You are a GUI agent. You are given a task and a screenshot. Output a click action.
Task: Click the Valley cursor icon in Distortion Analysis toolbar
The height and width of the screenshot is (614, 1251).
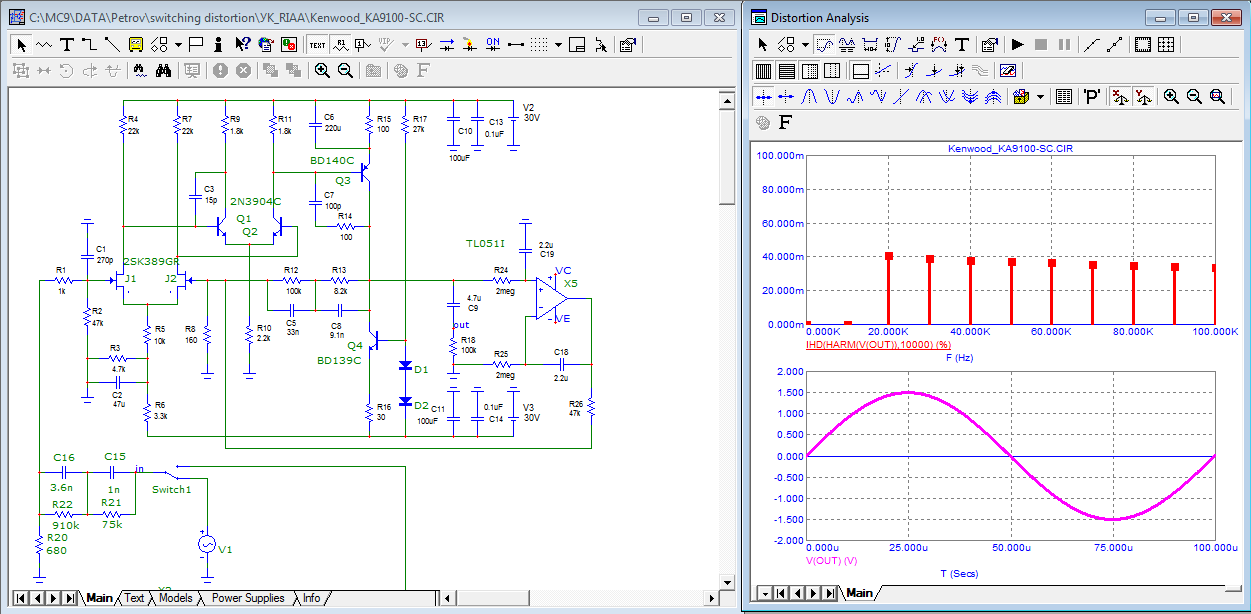coord(831,97)
